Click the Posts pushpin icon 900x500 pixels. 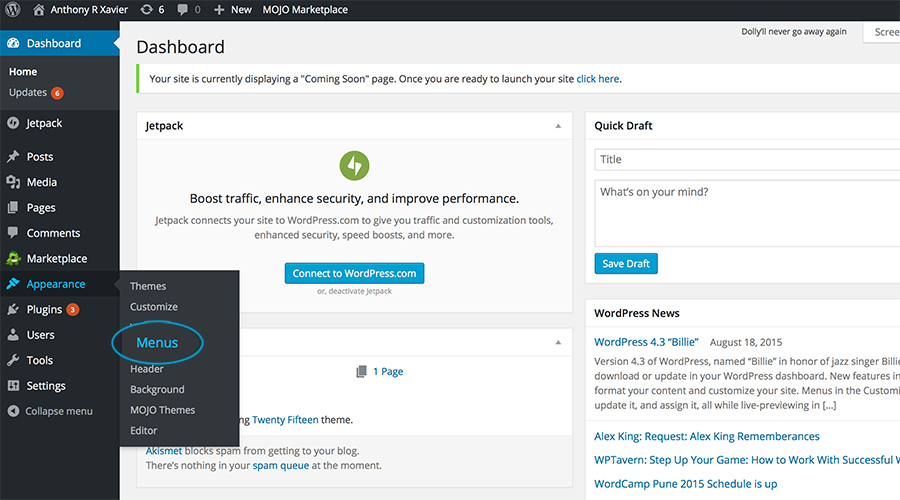click(13, 156)
